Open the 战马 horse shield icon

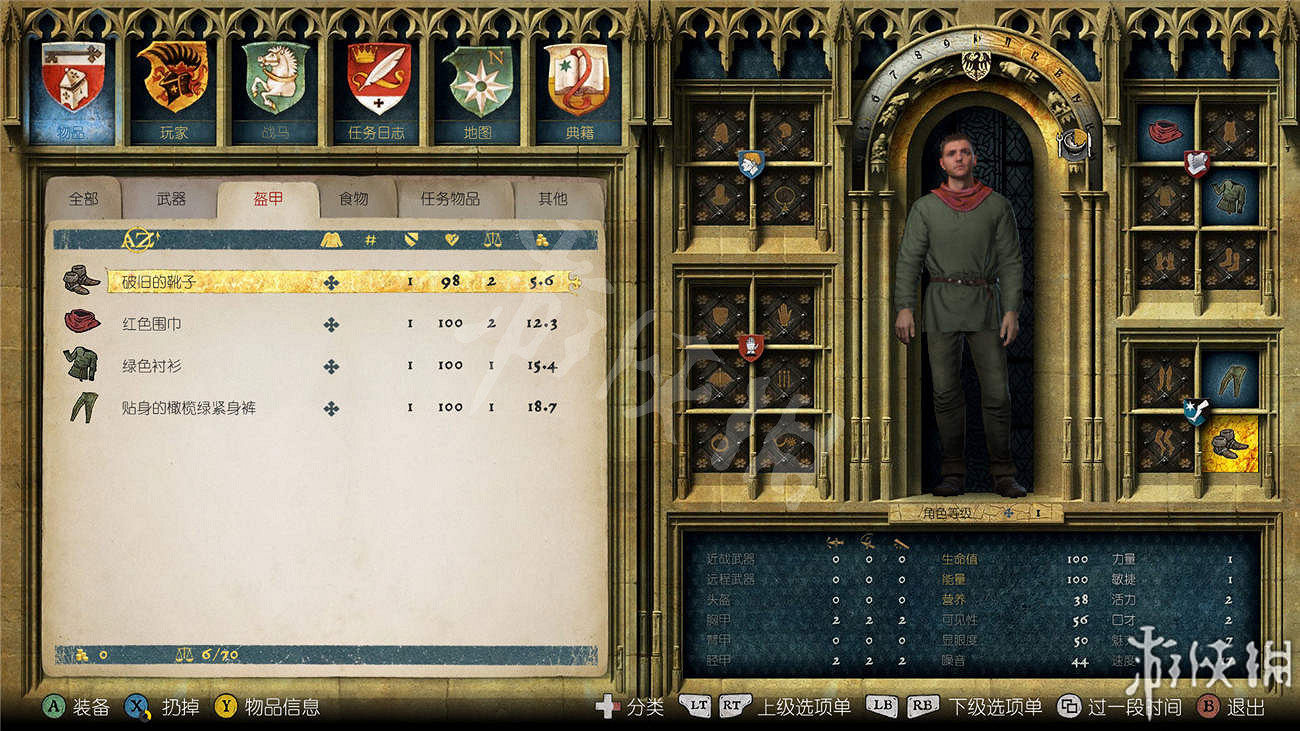pos(275,80)
